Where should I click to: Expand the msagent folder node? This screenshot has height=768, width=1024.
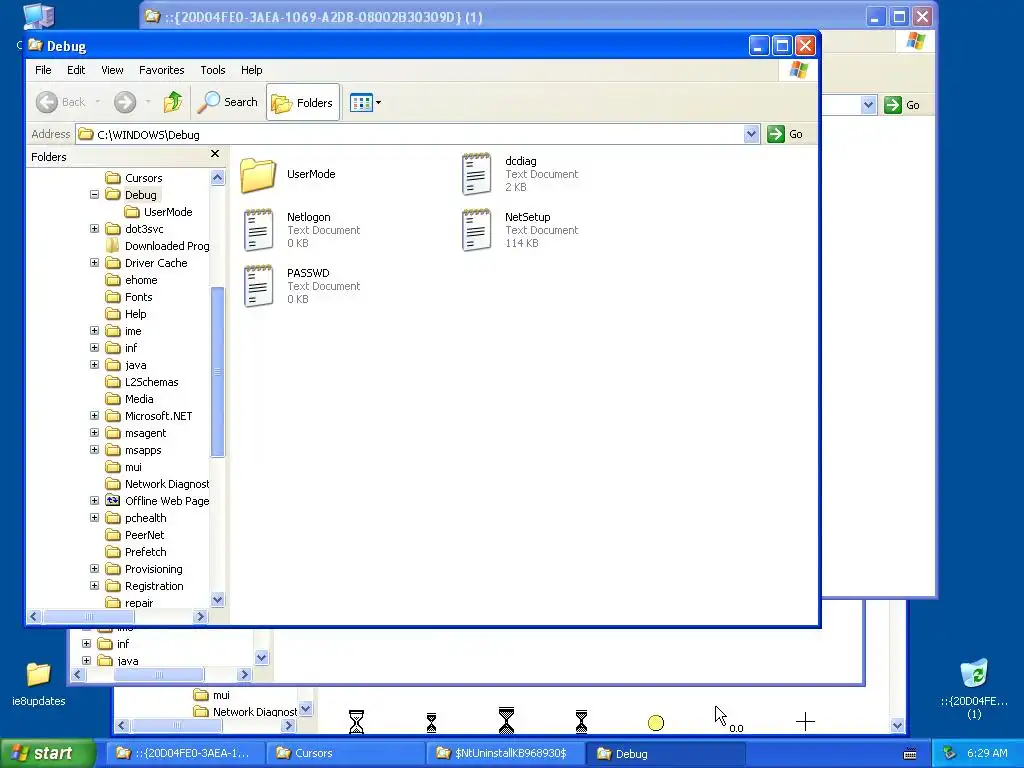point(95,432)
